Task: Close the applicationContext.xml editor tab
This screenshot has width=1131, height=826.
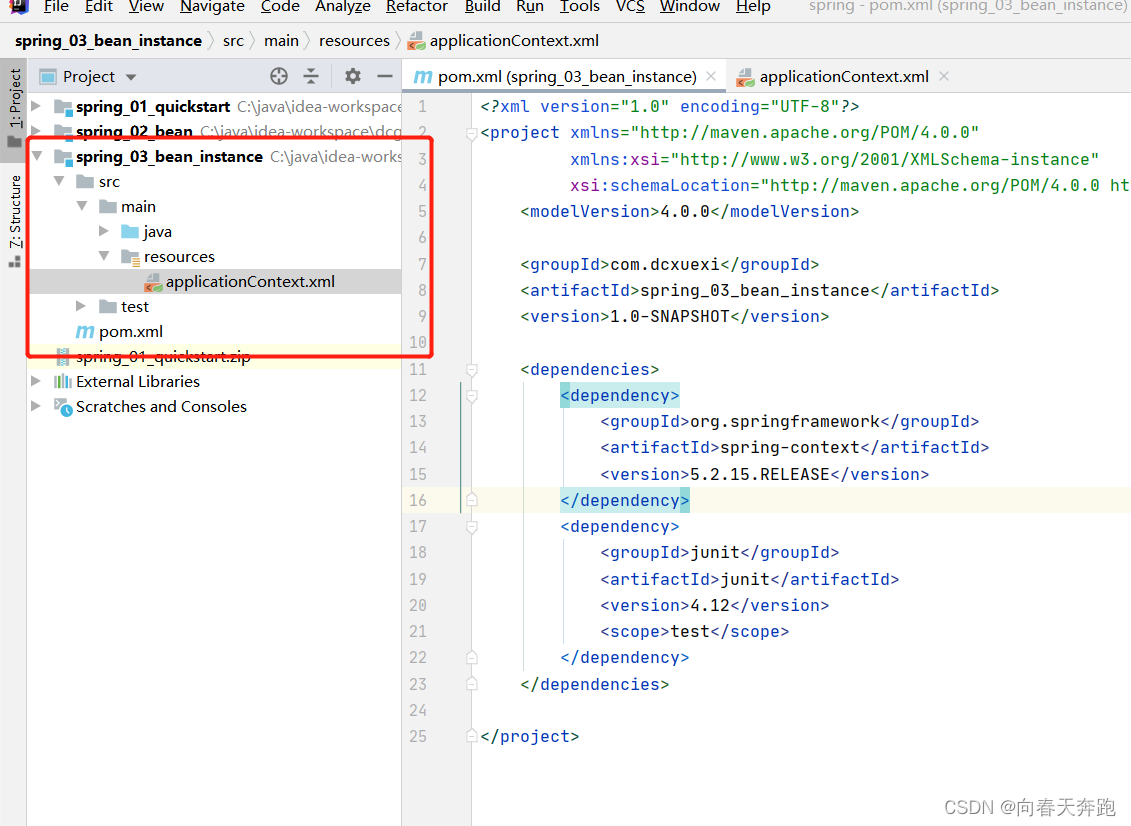Action: click(x=944, y=76)
